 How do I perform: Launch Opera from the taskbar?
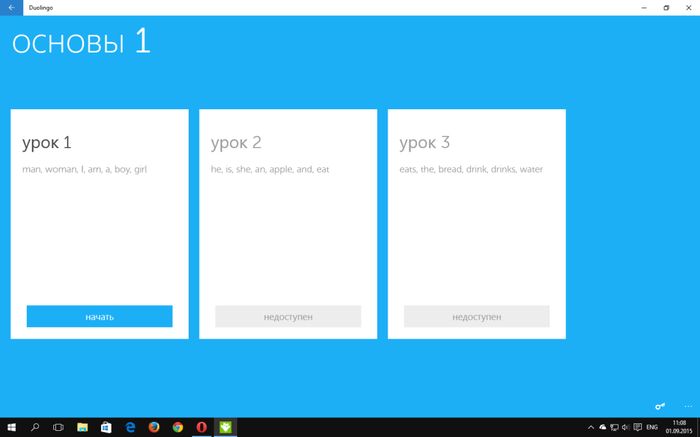[x=201, y=427]
